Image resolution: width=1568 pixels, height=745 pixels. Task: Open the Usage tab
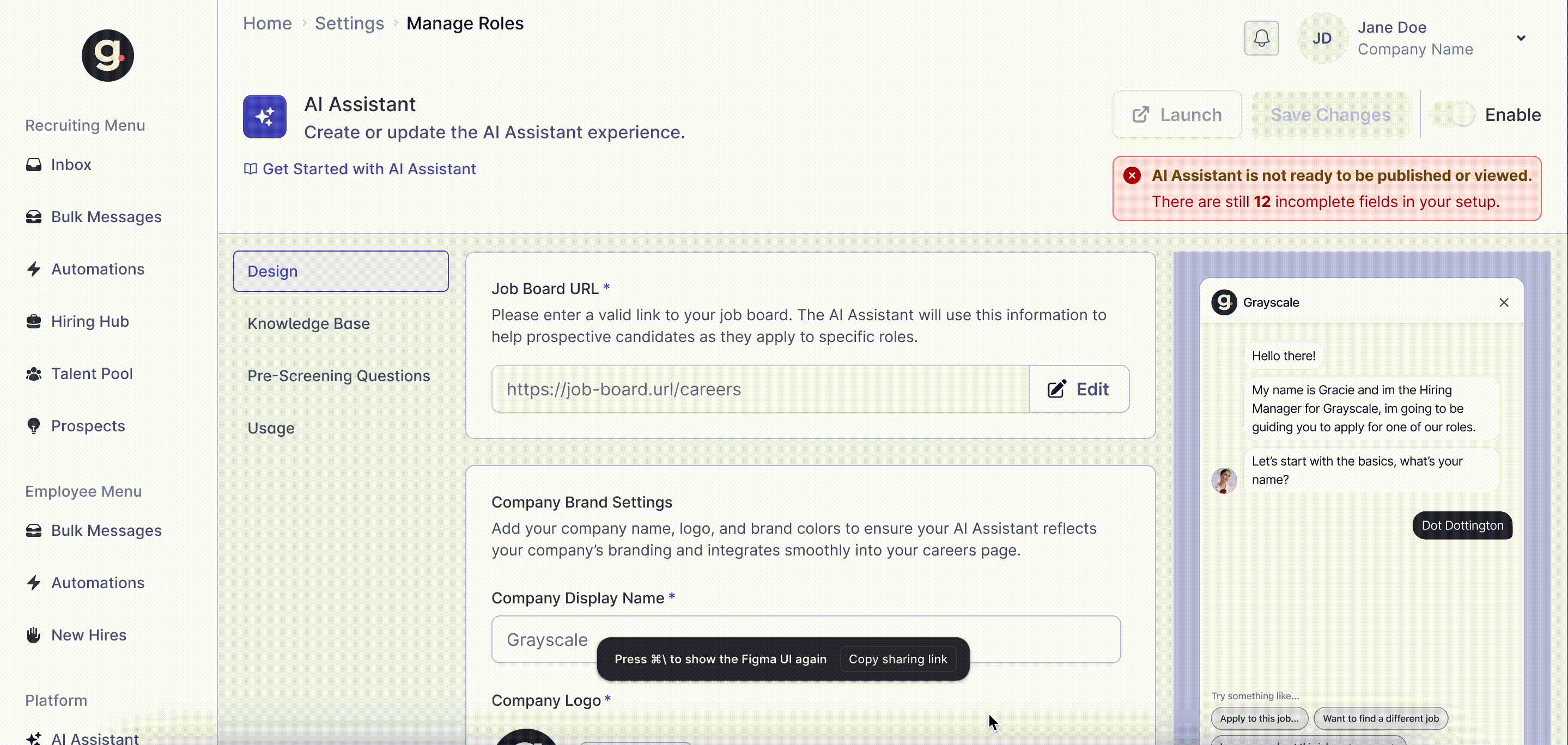tap(270, 428)
